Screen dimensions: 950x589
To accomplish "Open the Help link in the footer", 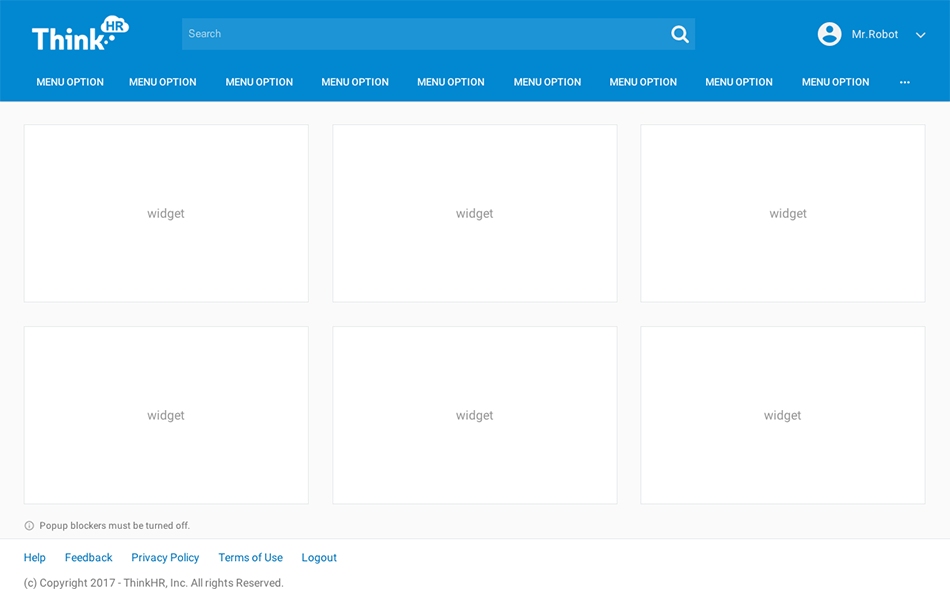I will pos(35,558).
